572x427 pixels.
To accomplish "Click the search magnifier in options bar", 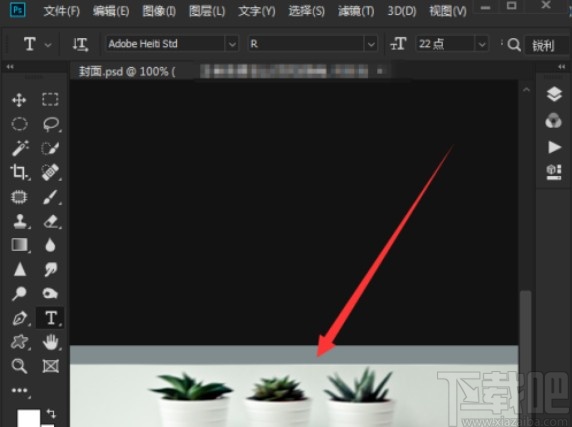I will click(514, 45).
